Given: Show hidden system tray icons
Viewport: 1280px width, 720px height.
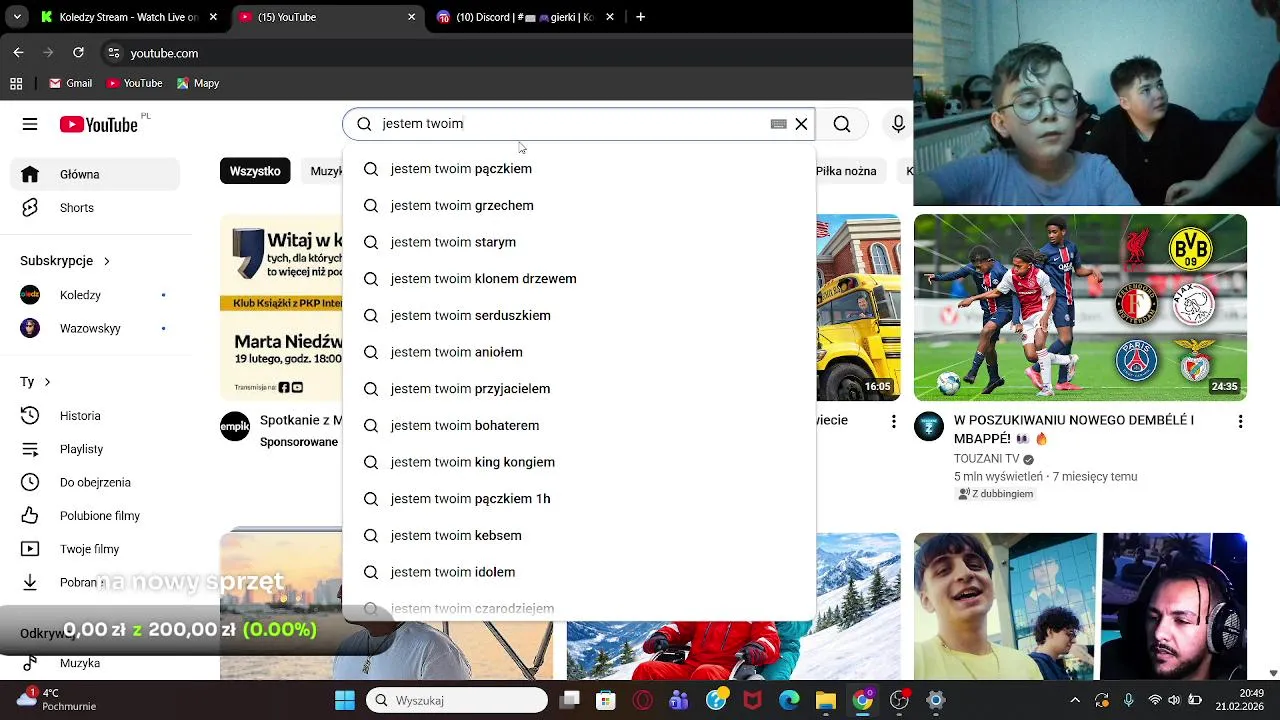Looking at the screenshot, I should pyautogui.click(x=1075, y=700).
